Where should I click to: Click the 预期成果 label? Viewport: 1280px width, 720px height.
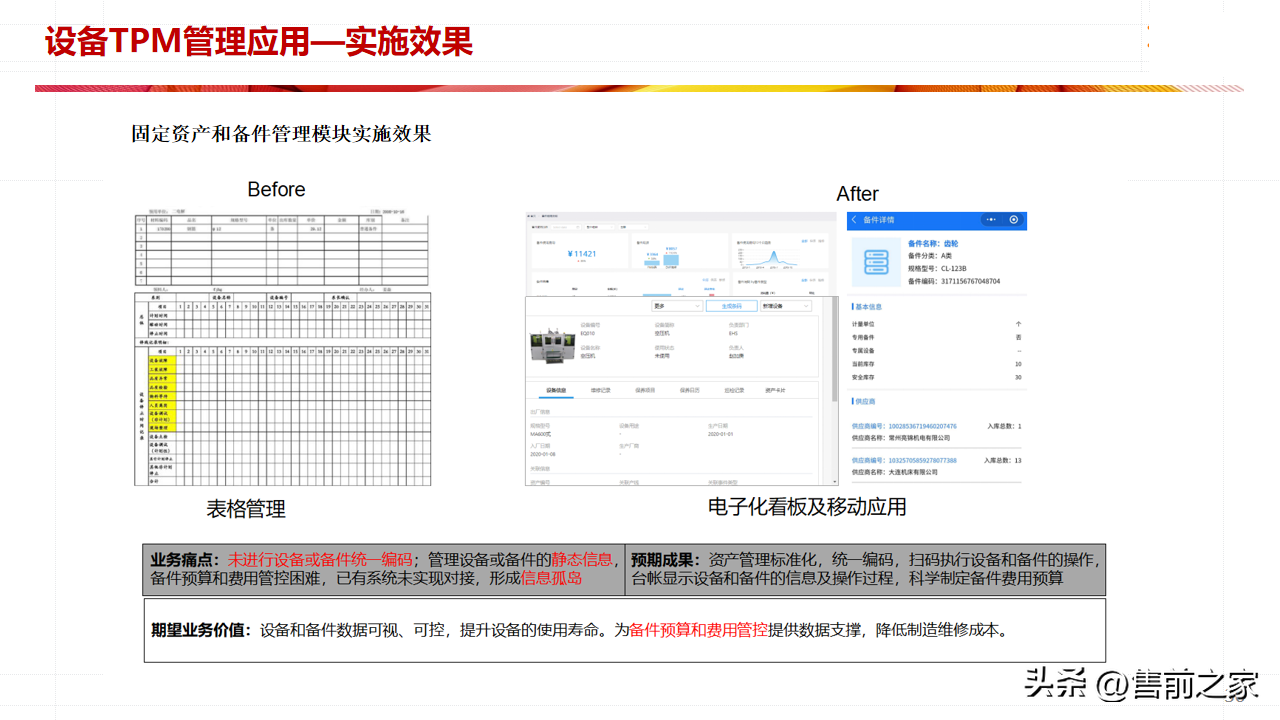pyautogui.click(x=666, y=560)
